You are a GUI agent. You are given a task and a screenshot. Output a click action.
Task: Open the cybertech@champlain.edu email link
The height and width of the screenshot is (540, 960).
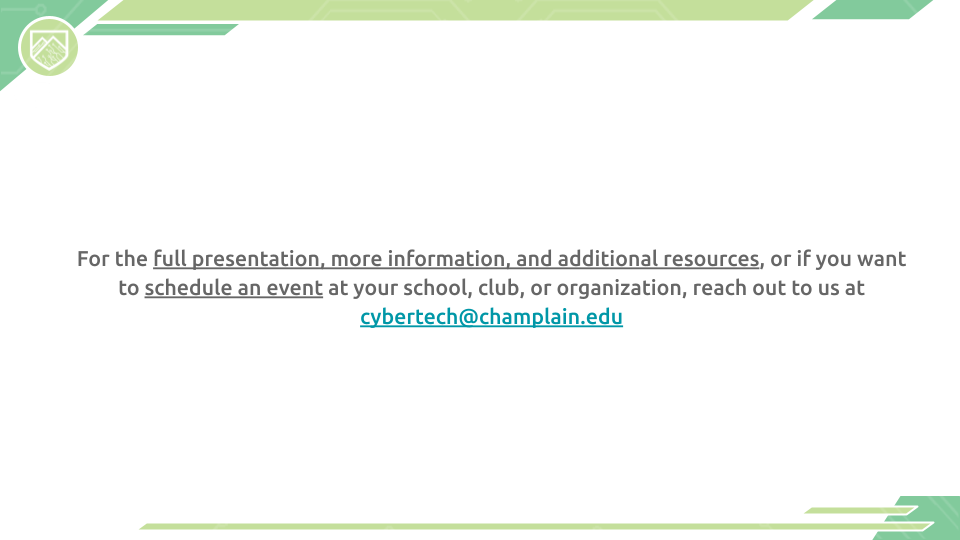coord(491,318)
